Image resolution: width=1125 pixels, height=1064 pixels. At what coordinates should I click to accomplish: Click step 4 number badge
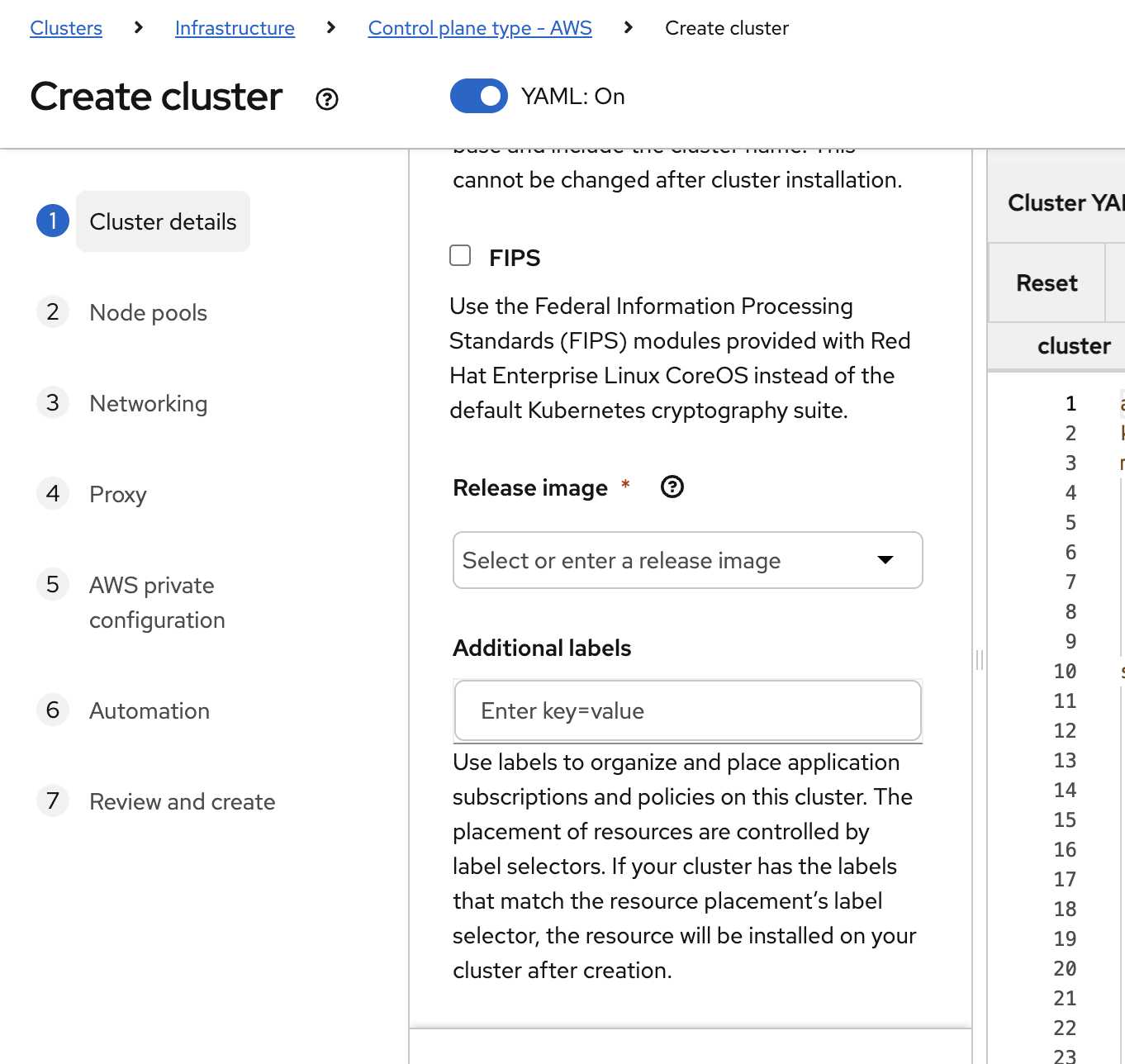point(53,494)
